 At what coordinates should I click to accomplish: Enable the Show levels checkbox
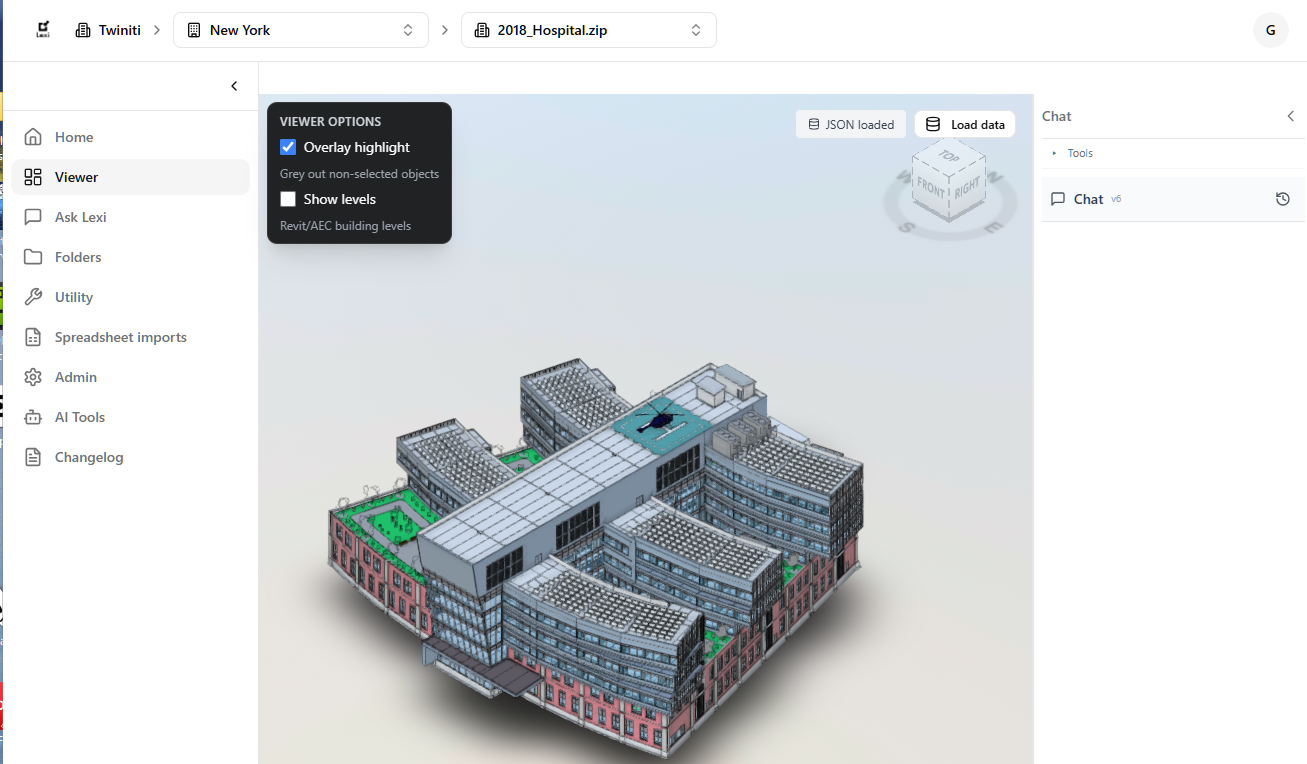pos(288,199)
